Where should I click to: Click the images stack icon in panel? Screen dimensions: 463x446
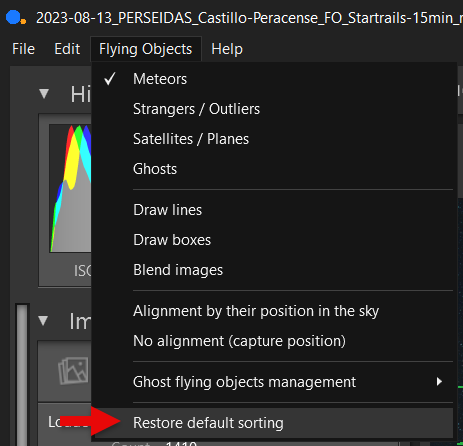73,371
